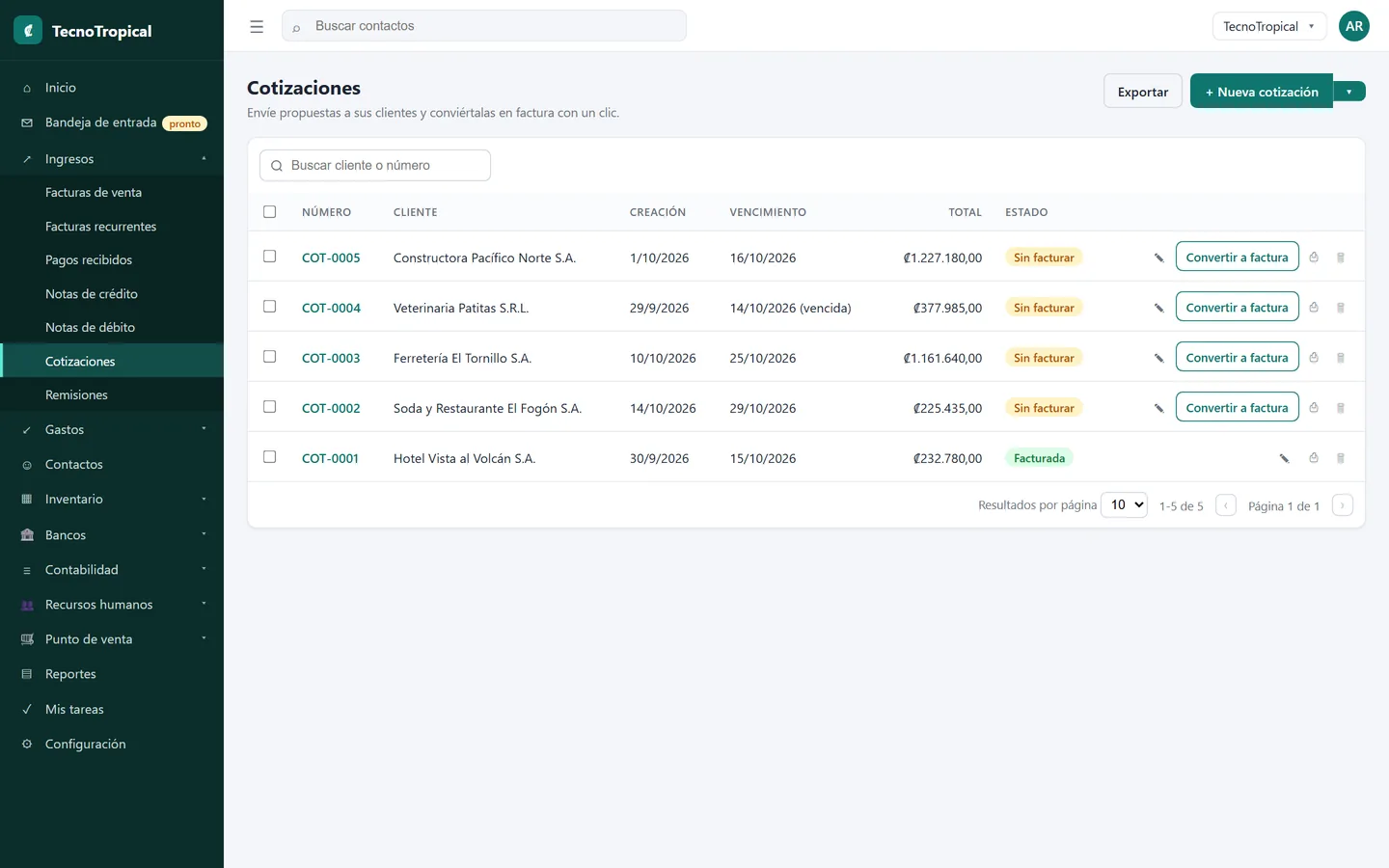Click the edit pencil icon for COT-0001
The width and height of the screenshot is (1389, 868).
click(1284, 458)
